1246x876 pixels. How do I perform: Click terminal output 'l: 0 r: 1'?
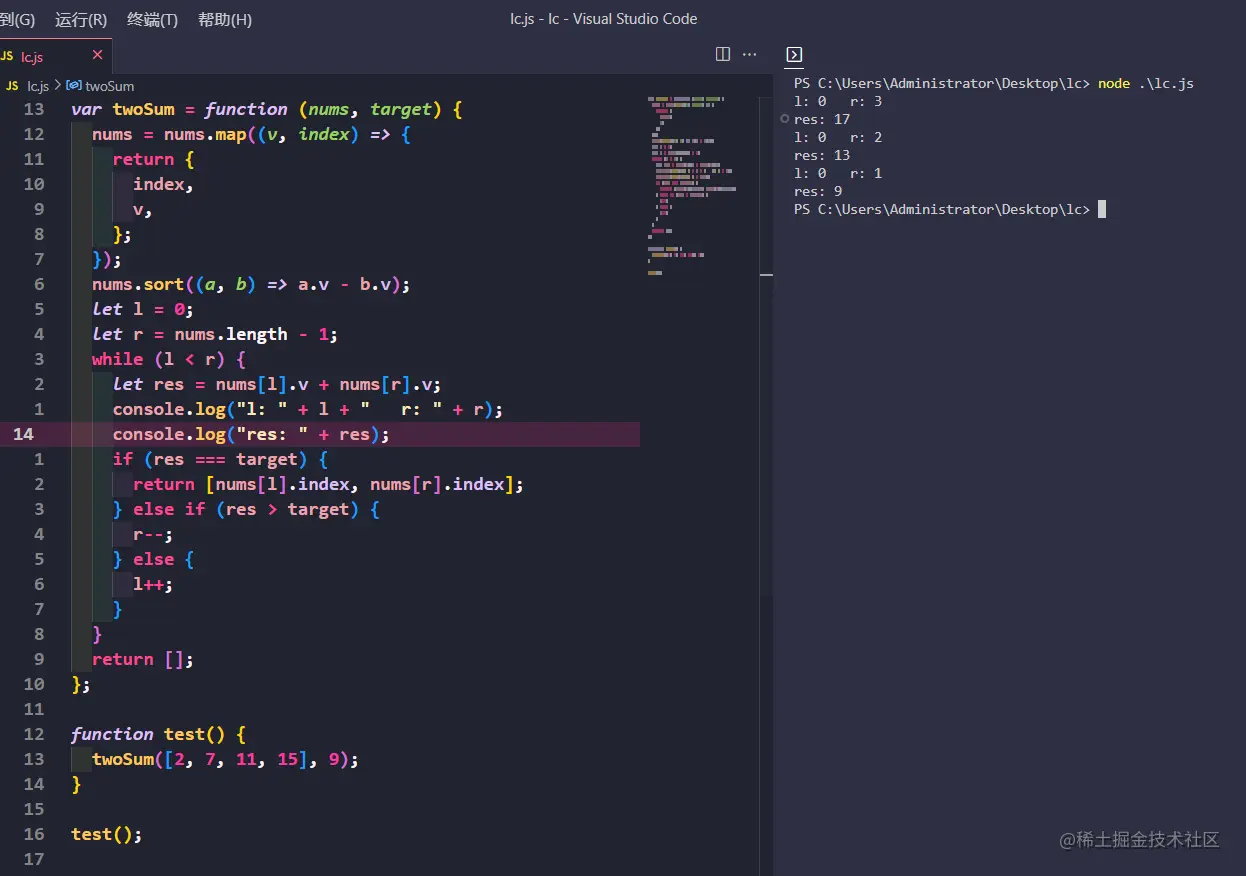point(838,173)
